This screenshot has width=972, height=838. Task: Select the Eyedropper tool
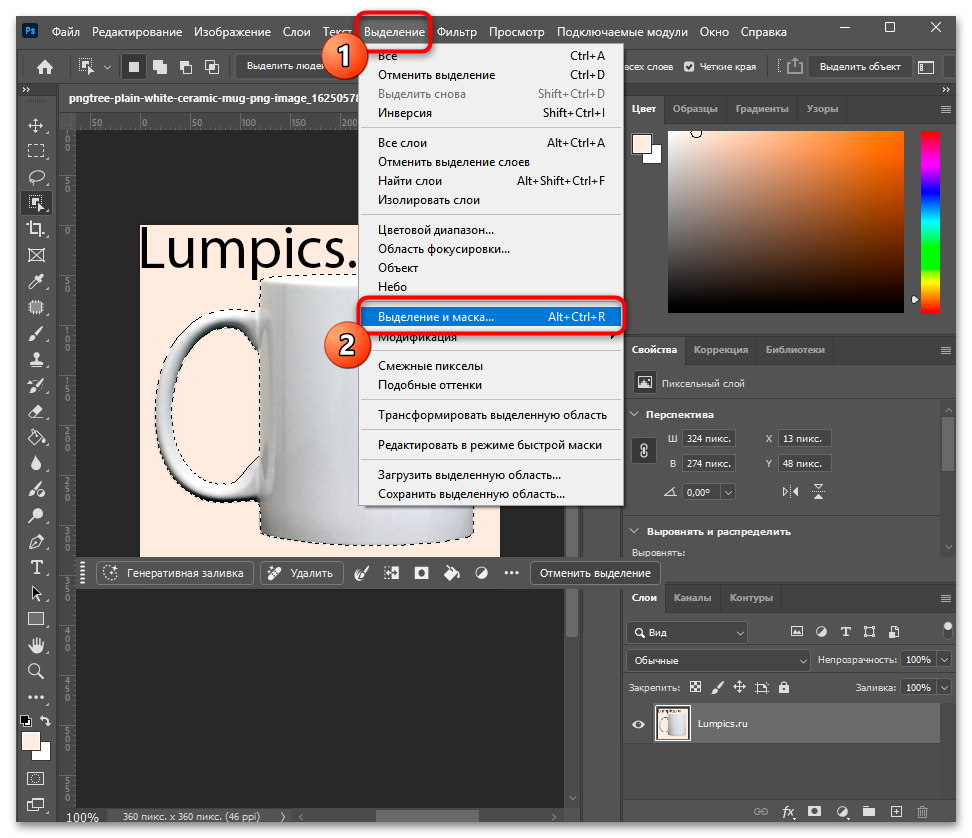point(36,281)
